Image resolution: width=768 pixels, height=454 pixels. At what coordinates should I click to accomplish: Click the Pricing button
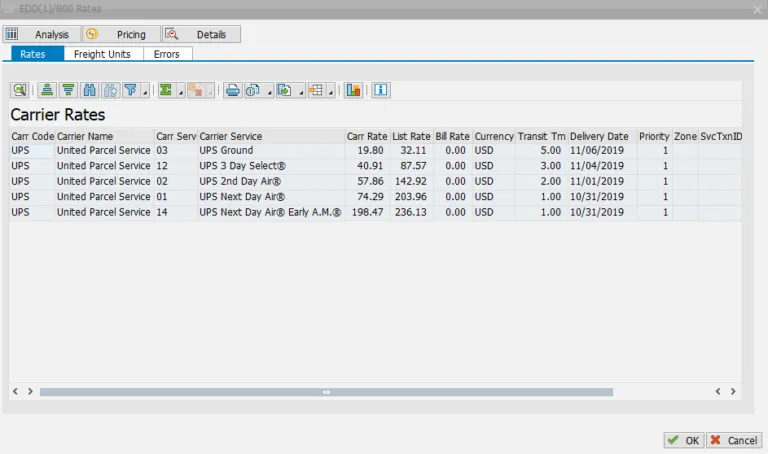tap(121, 34)
